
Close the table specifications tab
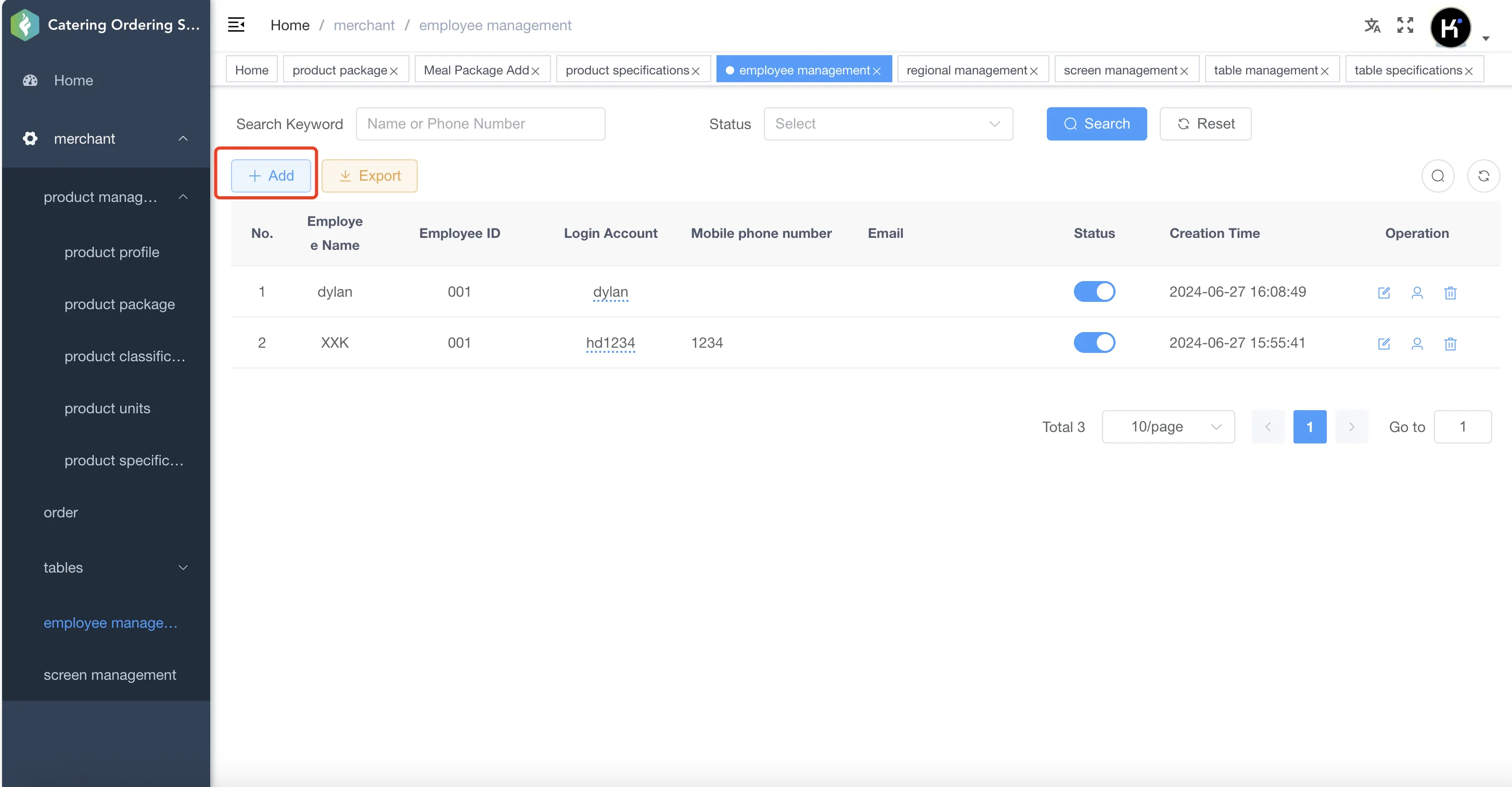tap(1469, 71)
